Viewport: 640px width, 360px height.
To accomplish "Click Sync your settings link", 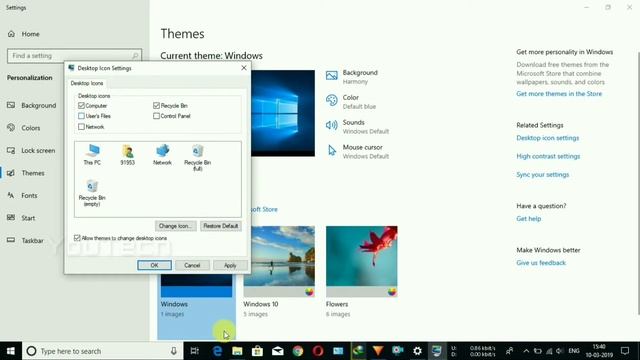I will tap(542, 175).
